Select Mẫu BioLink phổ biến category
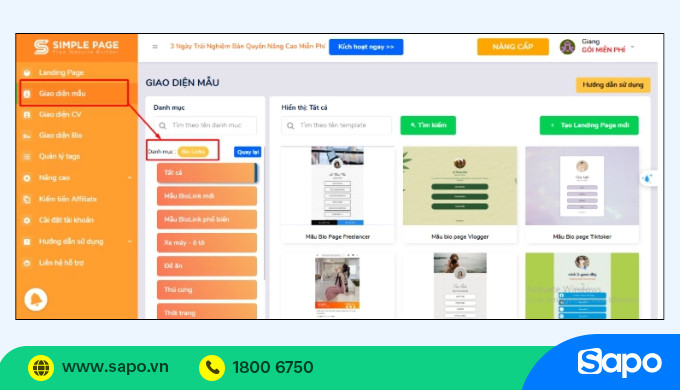The image size is (680, 390). coord(207,220)
